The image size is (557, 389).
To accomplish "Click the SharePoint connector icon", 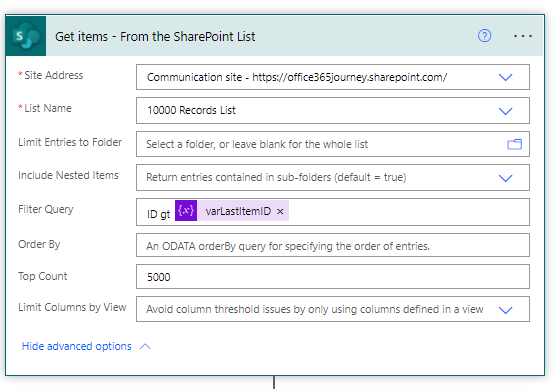I will coord(26,36).
